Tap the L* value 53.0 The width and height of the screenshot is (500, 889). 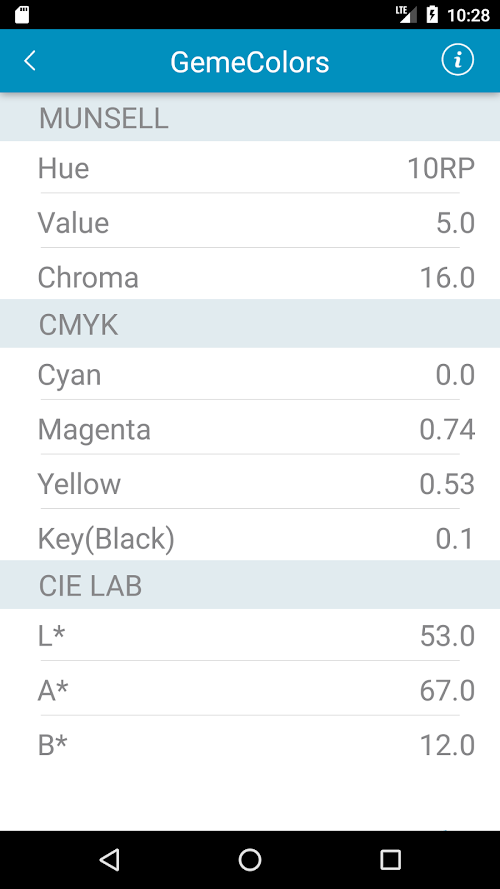click(447, 636)
